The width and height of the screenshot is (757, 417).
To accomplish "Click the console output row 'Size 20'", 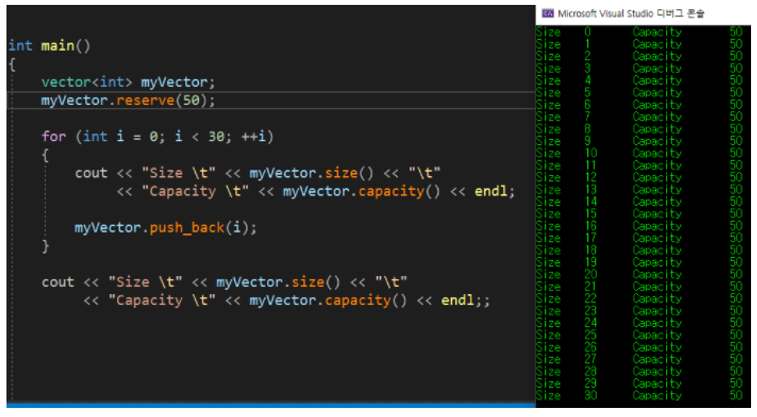I will pos(639,274).
